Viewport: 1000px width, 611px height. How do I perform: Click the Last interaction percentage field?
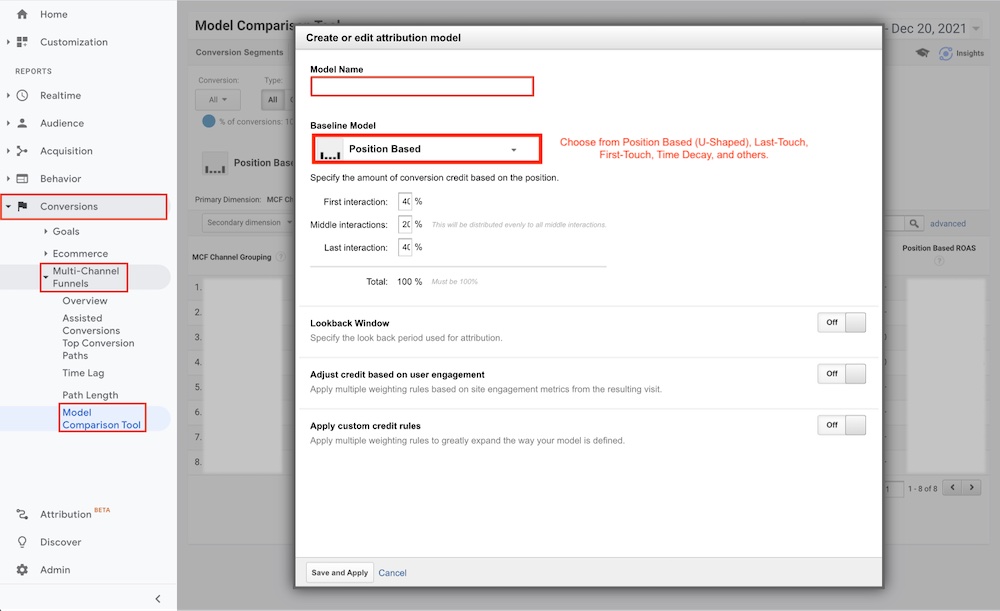[405, 247]
